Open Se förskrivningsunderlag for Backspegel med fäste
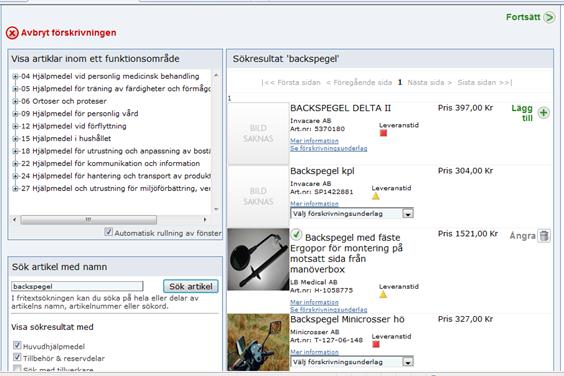 coord(329,309)
